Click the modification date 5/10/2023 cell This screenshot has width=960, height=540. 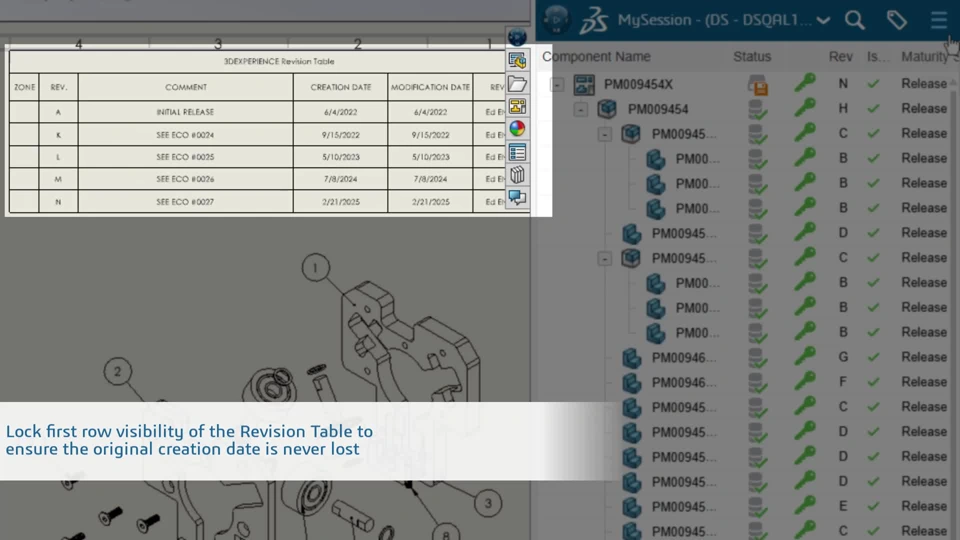[x=430, y=157]
